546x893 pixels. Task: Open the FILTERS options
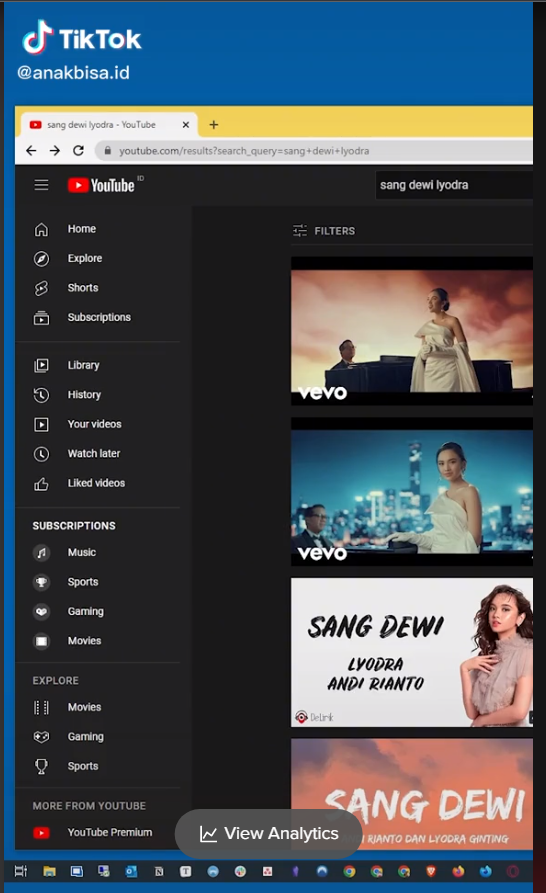pyautogui.click(x=323, y=231)
